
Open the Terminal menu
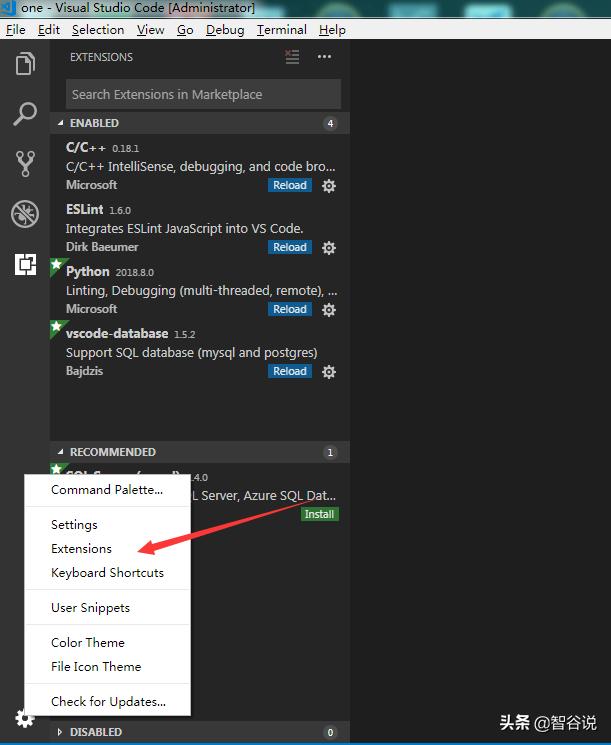pyautogui.click(x=282, y=30)
